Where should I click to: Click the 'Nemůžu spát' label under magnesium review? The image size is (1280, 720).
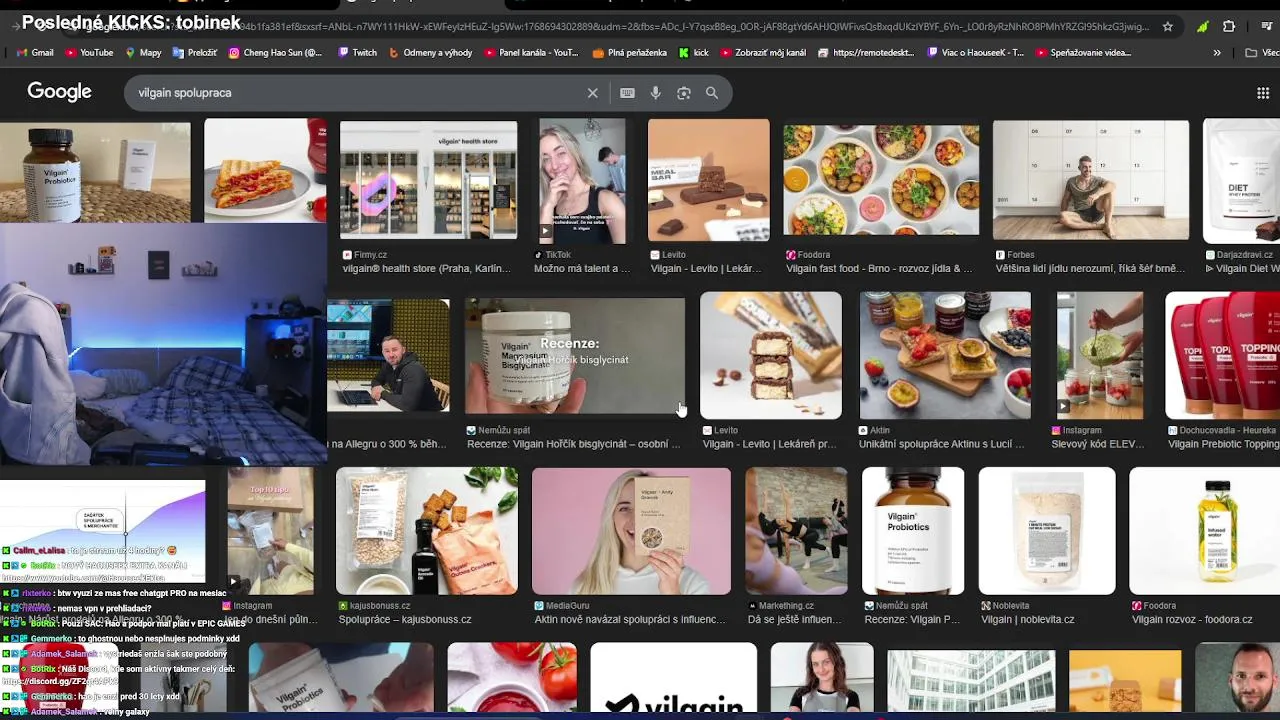coord(504,430)
